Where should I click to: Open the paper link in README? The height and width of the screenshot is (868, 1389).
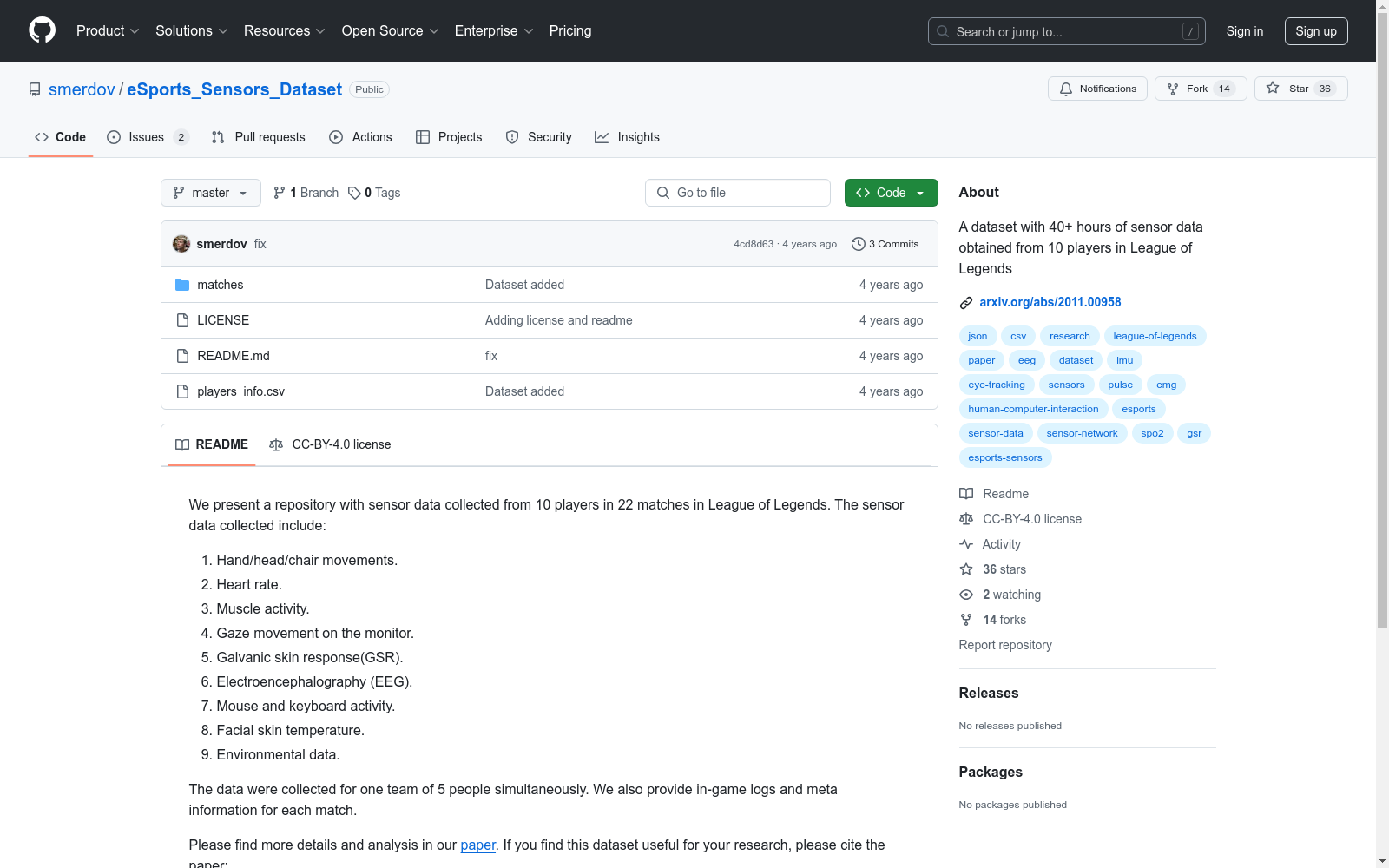tap(477, 845)
